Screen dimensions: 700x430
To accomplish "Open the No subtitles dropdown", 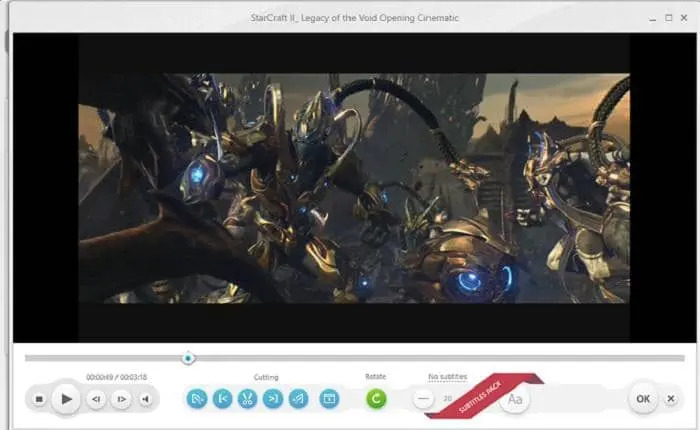I will pyautogui.click(x=447, y=377).
